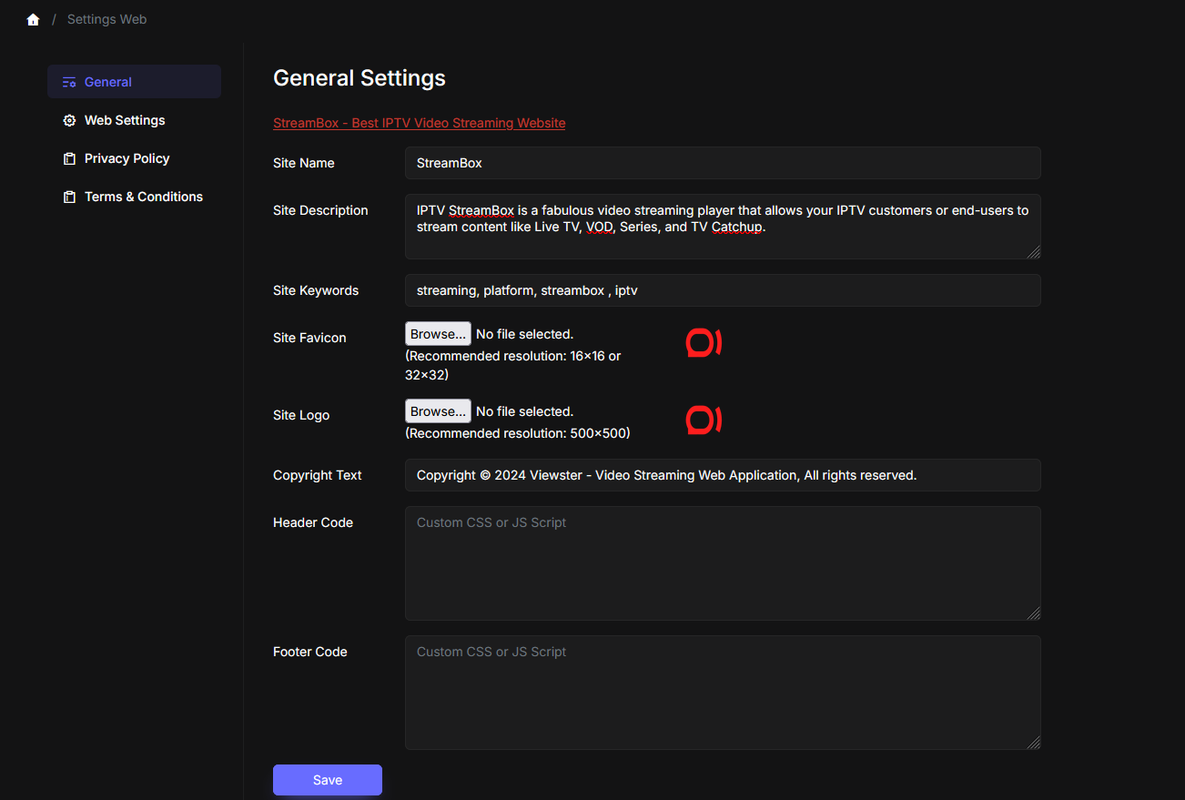Screen dimensions: 1185x800
Task: Click the Privacy Policy clipboard icon
Action: pyautogui.click(x=69, y=159)
